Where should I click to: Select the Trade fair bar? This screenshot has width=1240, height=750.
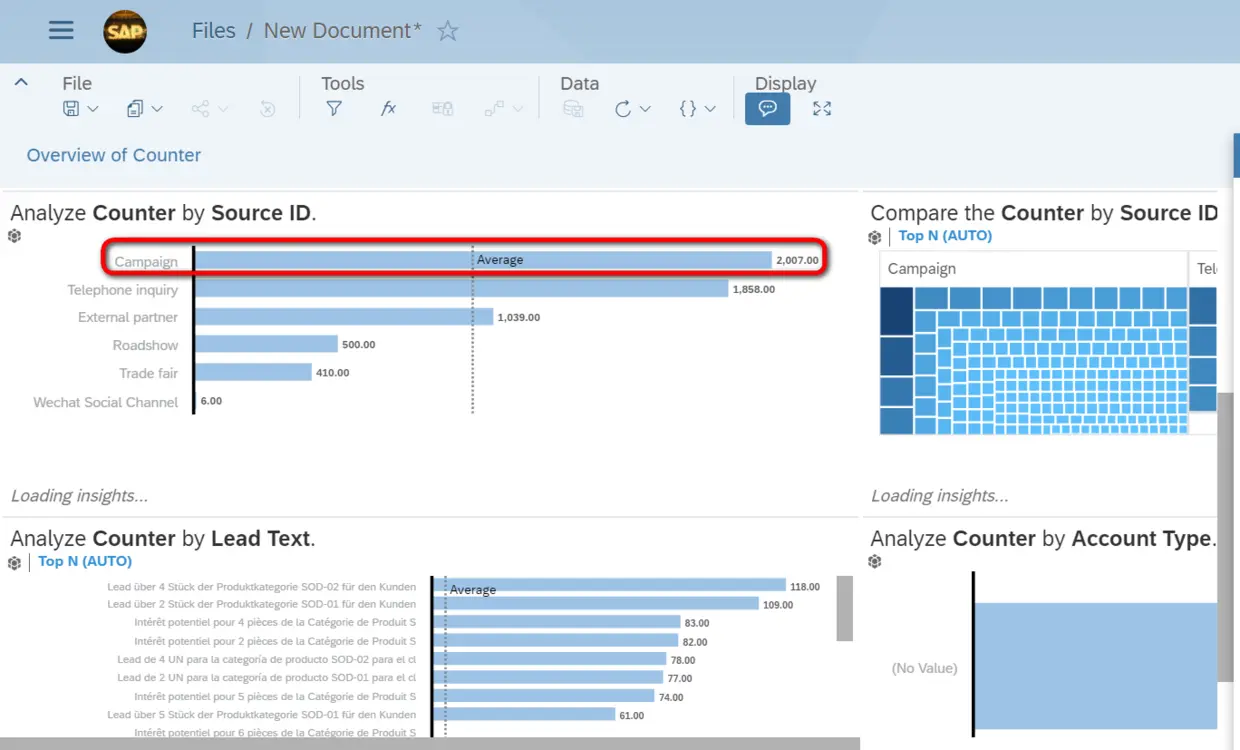coord(253,372)
